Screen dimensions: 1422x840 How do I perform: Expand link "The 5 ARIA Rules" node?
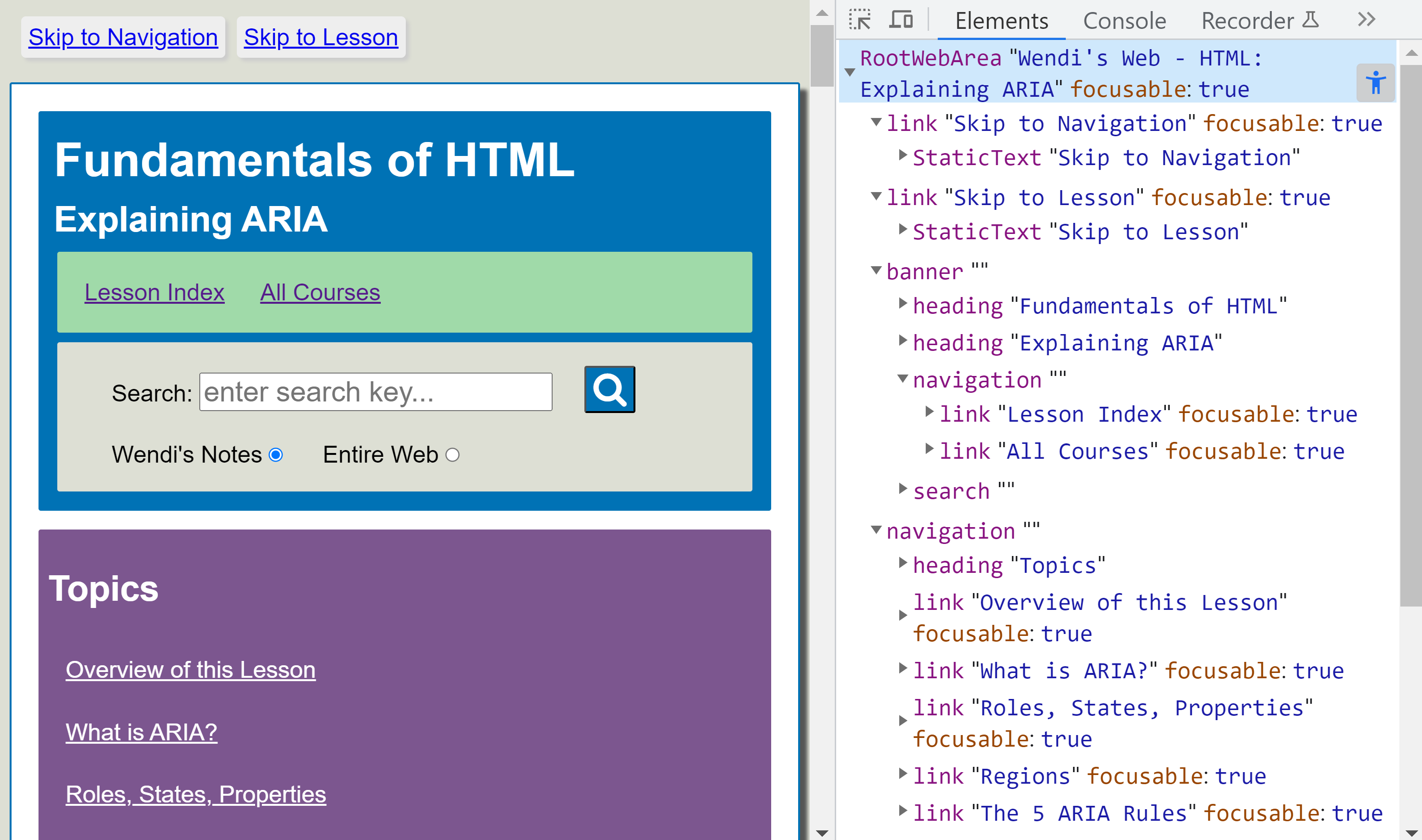click(x=903, y=811)
